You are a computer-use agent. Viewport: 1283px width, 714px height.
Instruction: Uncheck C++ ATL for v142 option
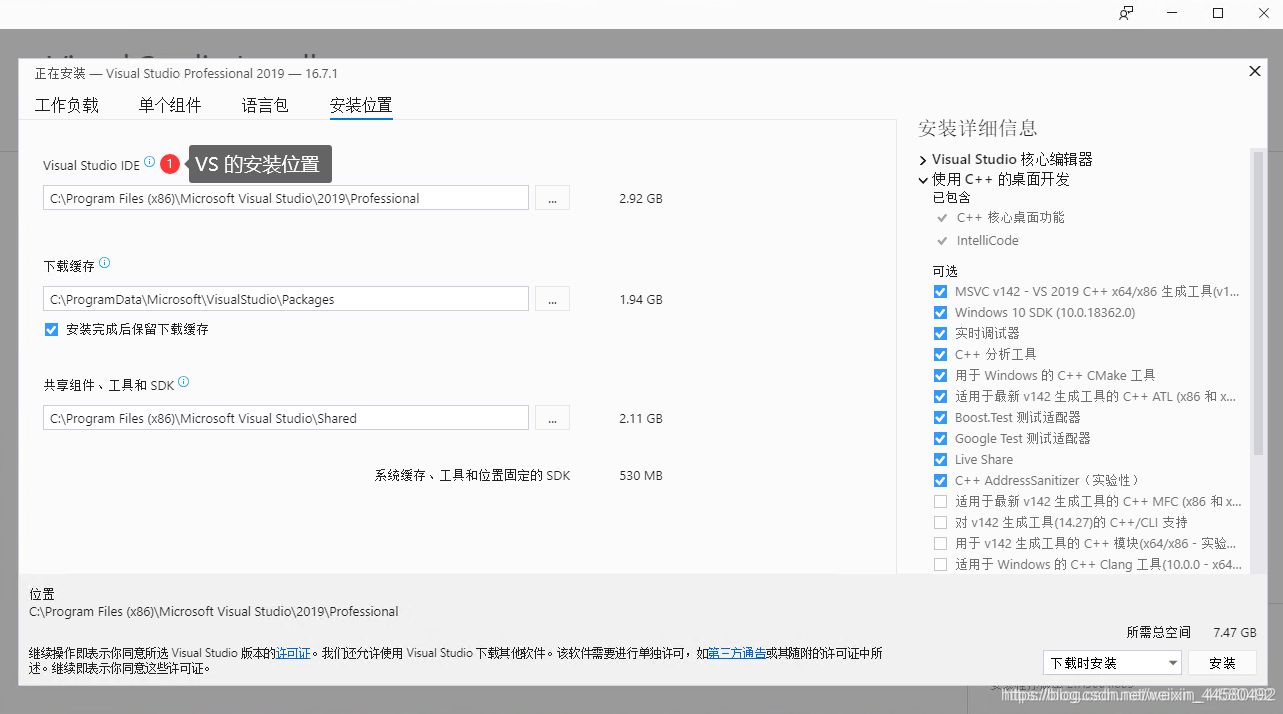point(940,397)
